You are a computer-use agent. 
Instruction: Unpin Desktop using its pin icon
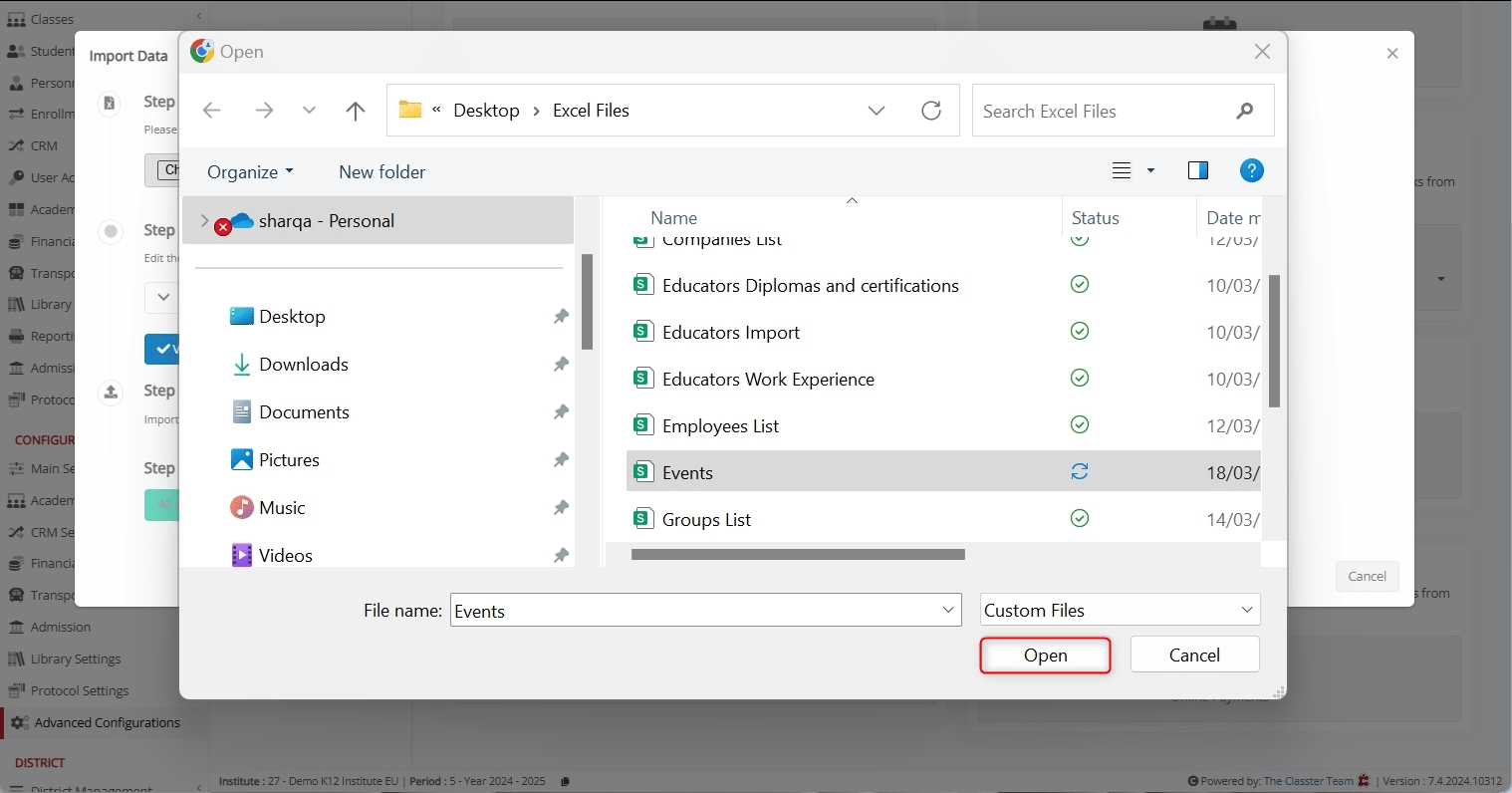point(561,317)
